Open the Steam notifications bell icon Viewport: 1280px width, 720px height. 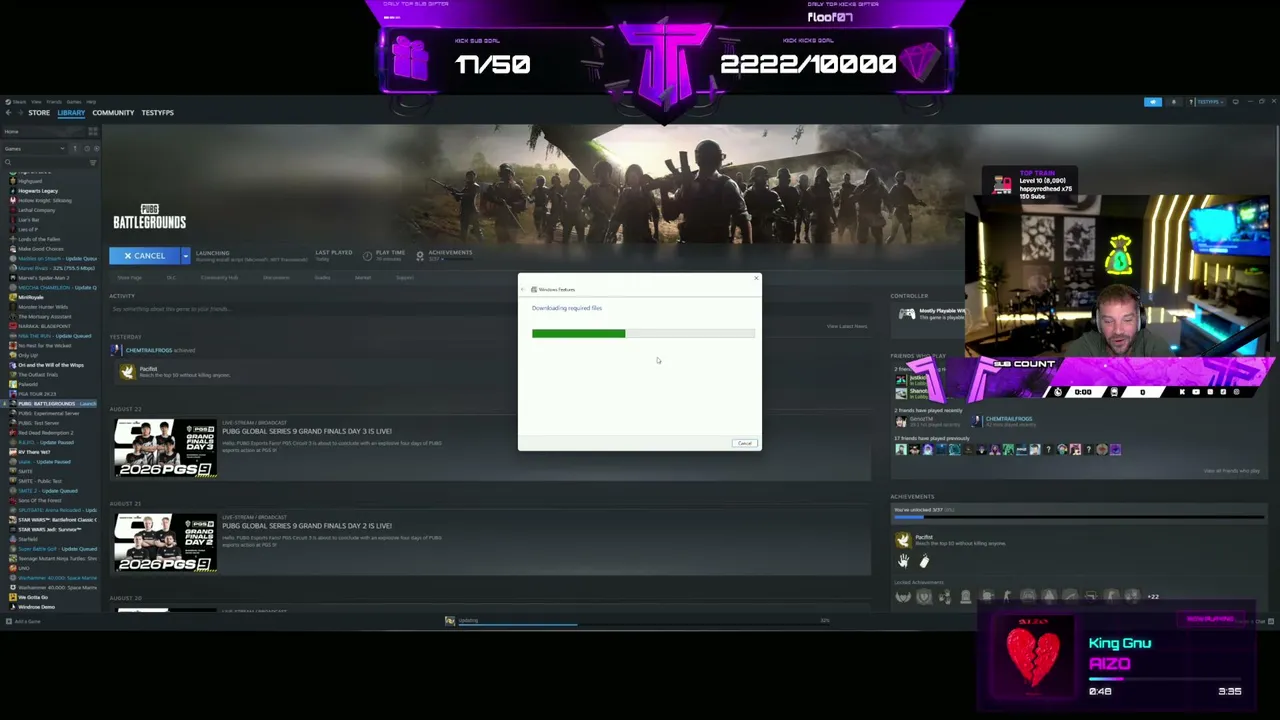(x=1174, y=102)
